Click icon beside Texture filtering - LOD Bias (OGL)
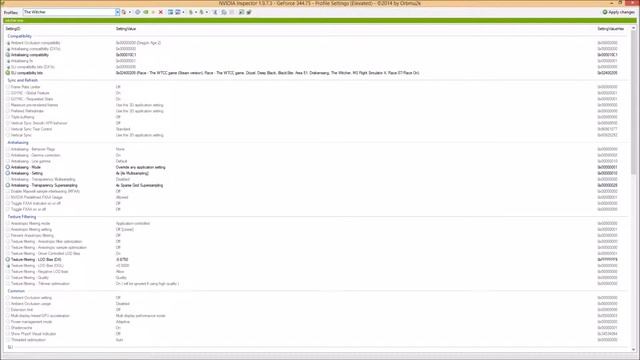This screenshot has width=640, height=360. point(8,266)
